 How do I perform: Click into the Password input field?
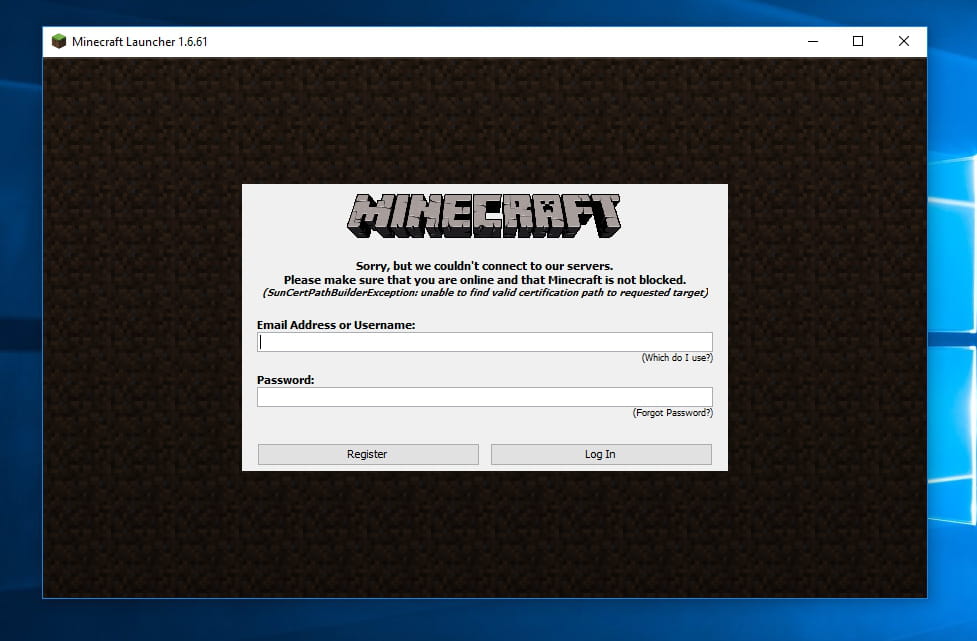484,397
